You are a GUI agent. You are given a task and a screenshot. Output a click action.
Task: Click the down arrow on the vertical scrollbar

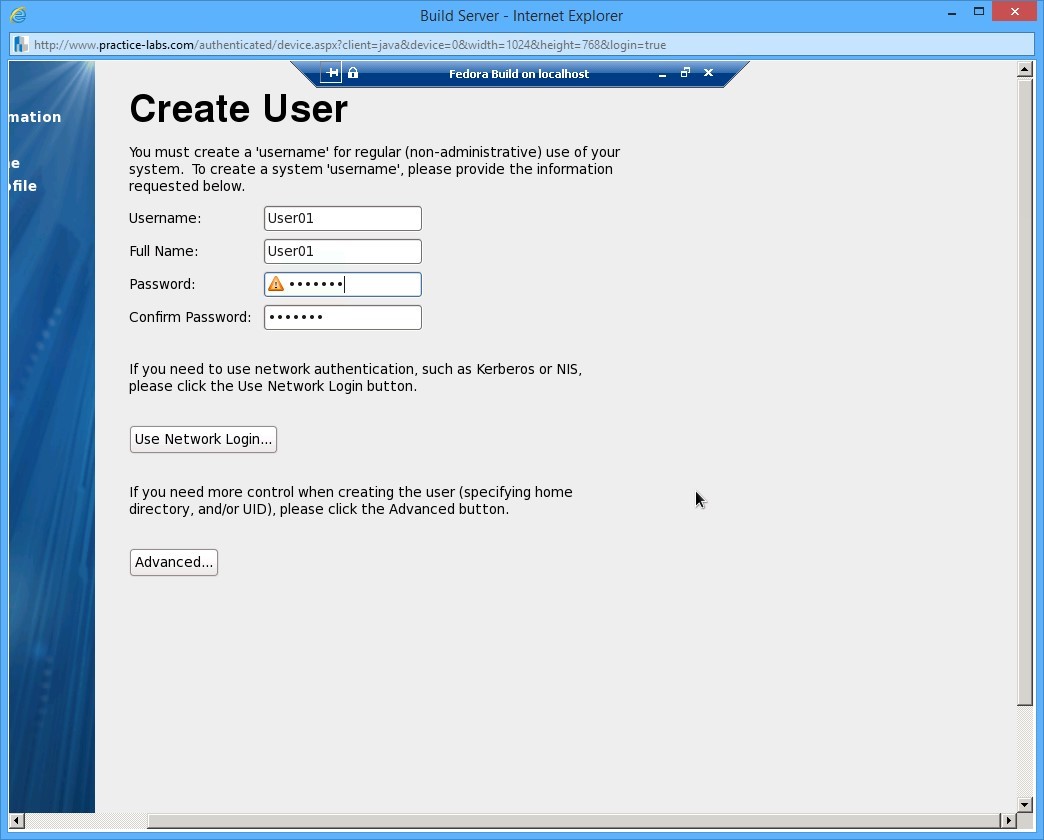[x=1024, y=804]
